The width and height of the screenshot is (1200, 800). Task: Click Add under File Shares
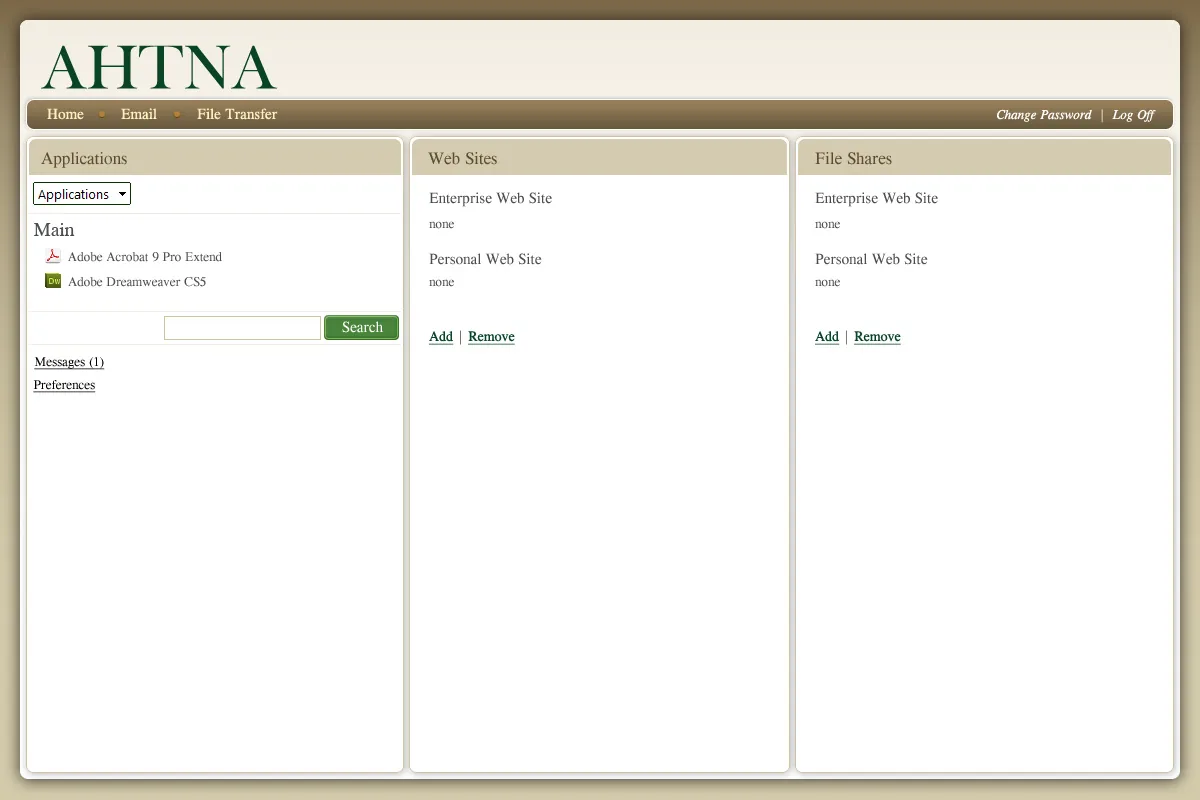pos(827,337)
